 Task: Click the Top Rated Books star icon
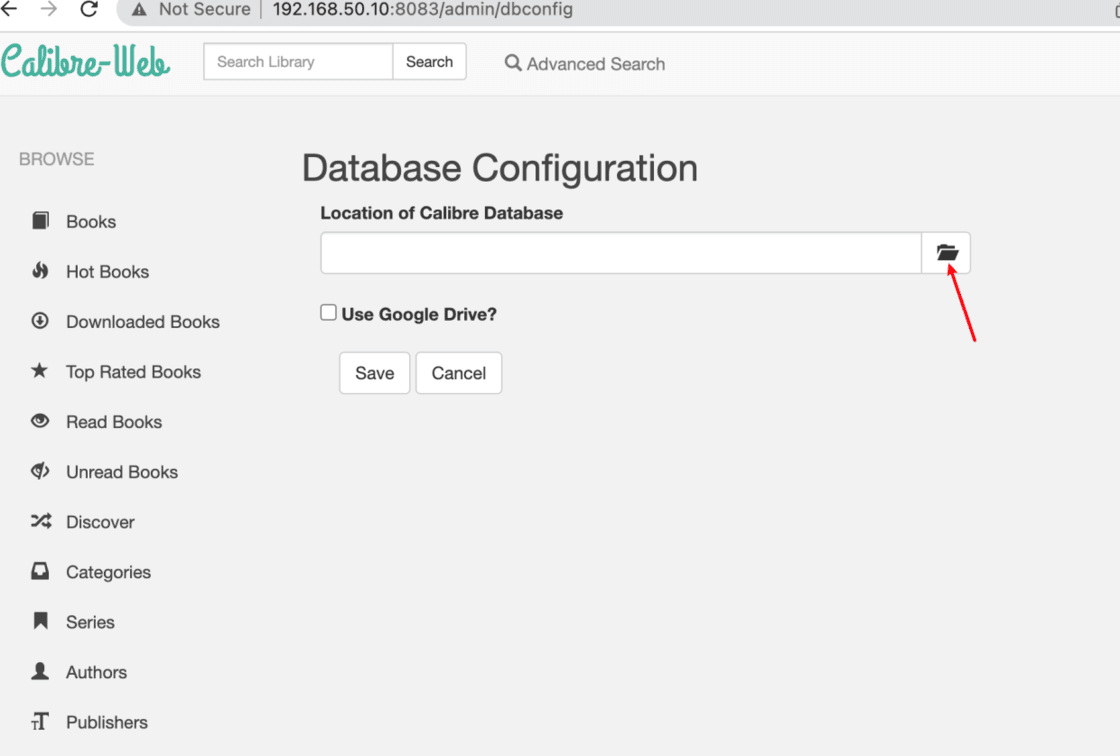pos(40,371)
